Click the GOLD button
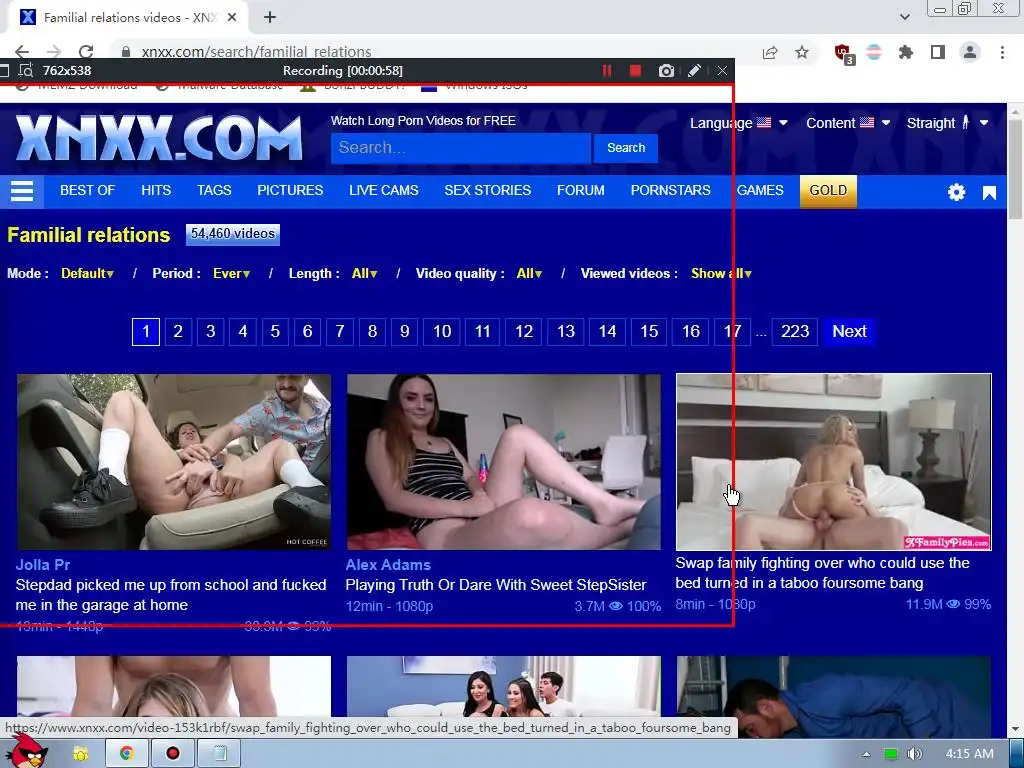 point(828,191)
